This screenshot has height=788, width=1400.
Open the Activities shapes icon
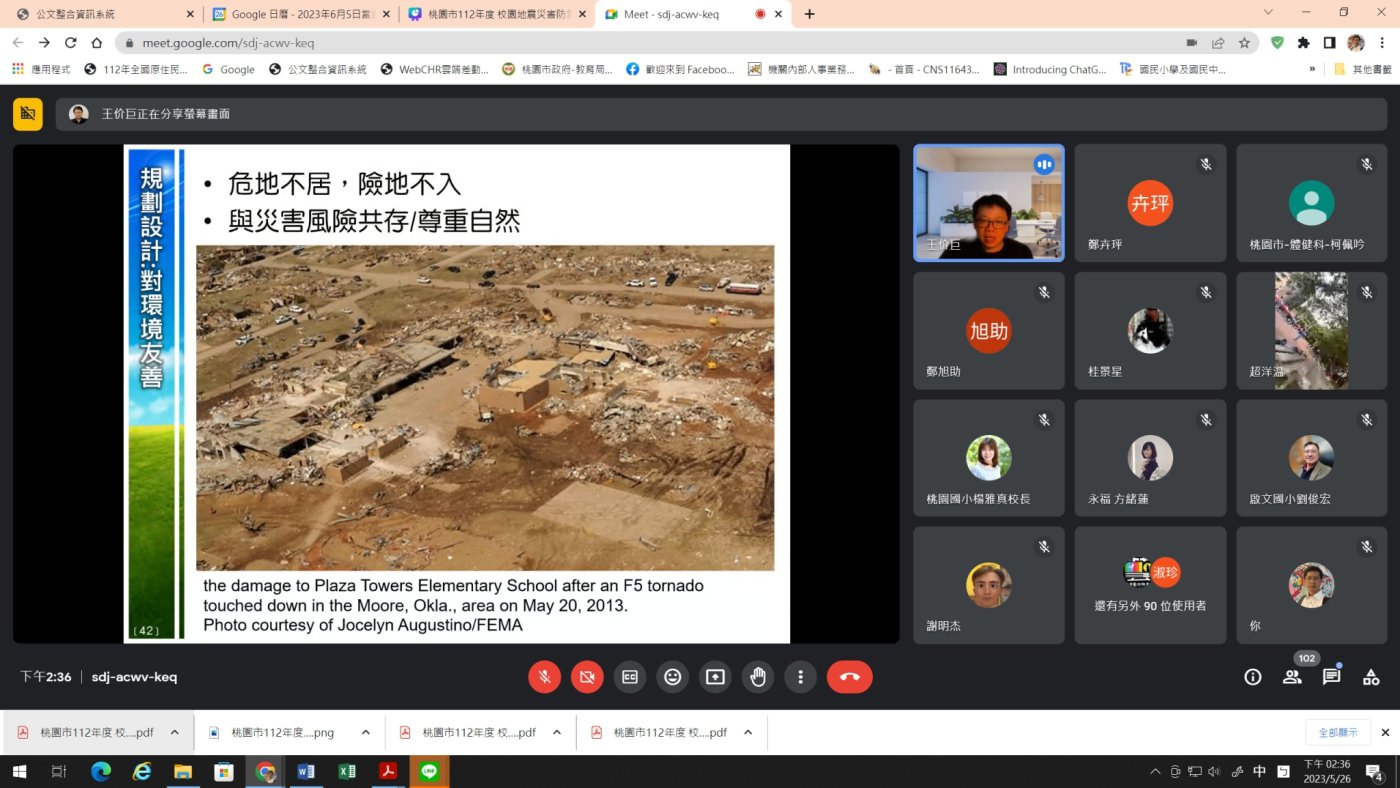pos(1371,677)
